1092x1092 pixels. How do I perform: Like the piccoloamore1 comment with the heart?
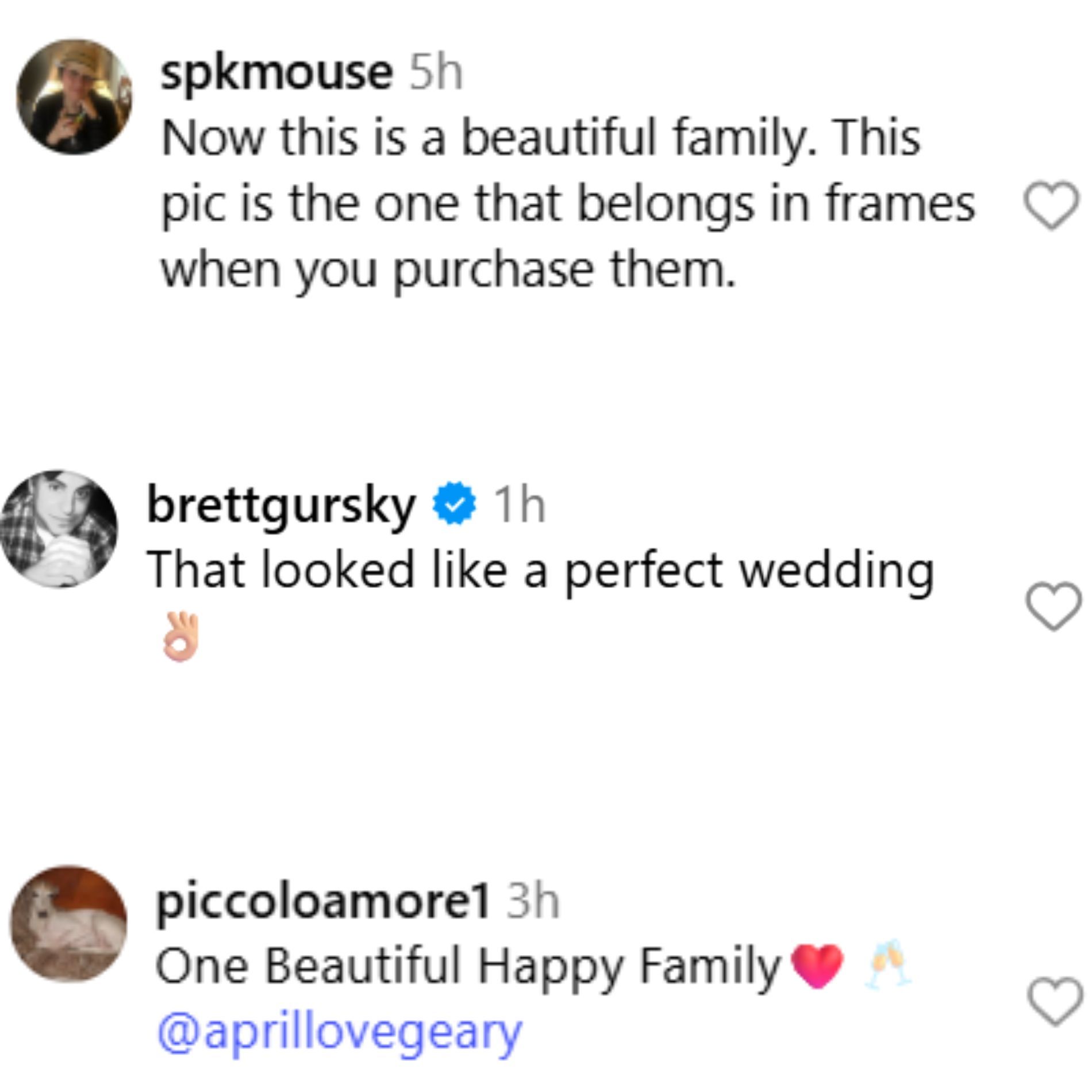coord(1054,1001)
